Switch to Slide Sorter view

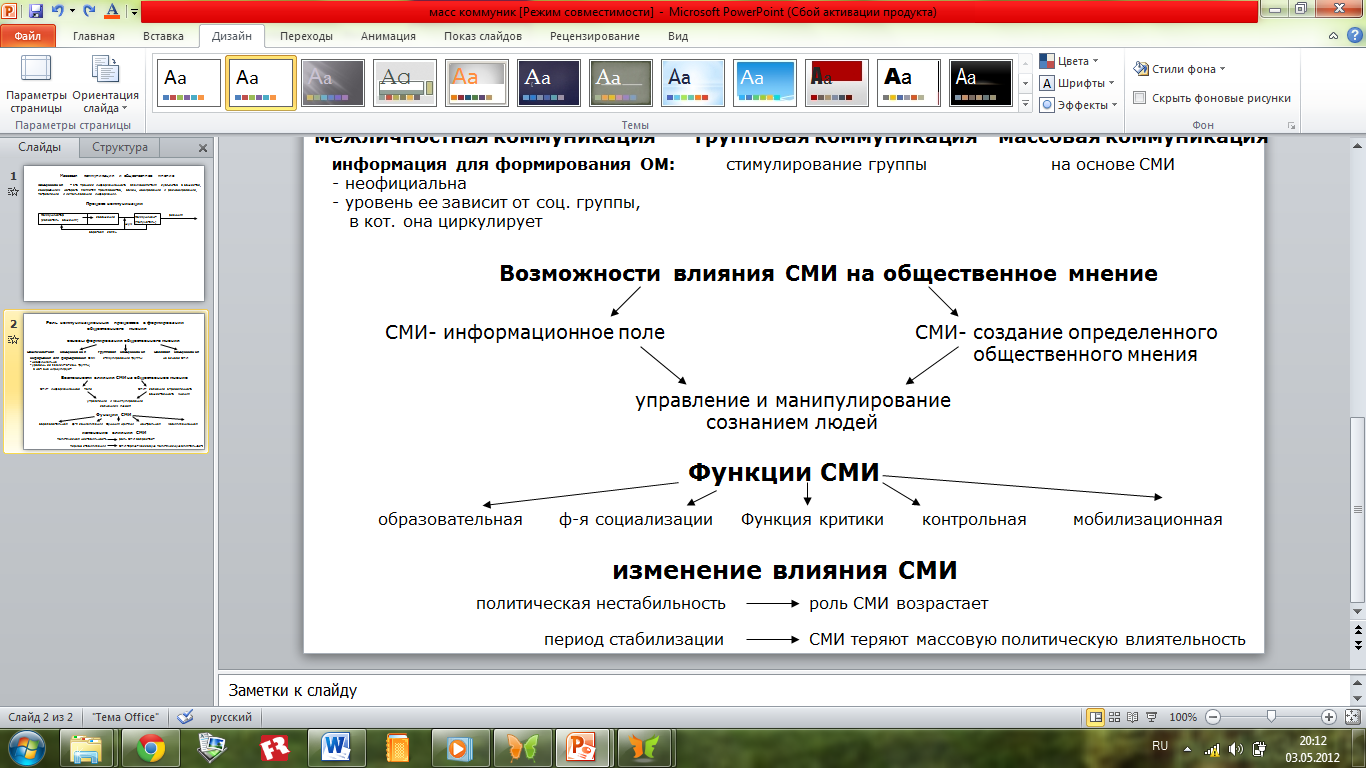tap(1113, 717)
